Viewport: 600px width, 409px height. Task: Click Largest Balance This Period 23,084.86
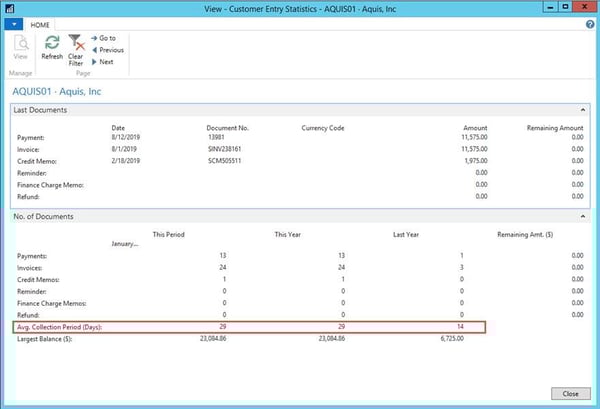tap(213, 338)
